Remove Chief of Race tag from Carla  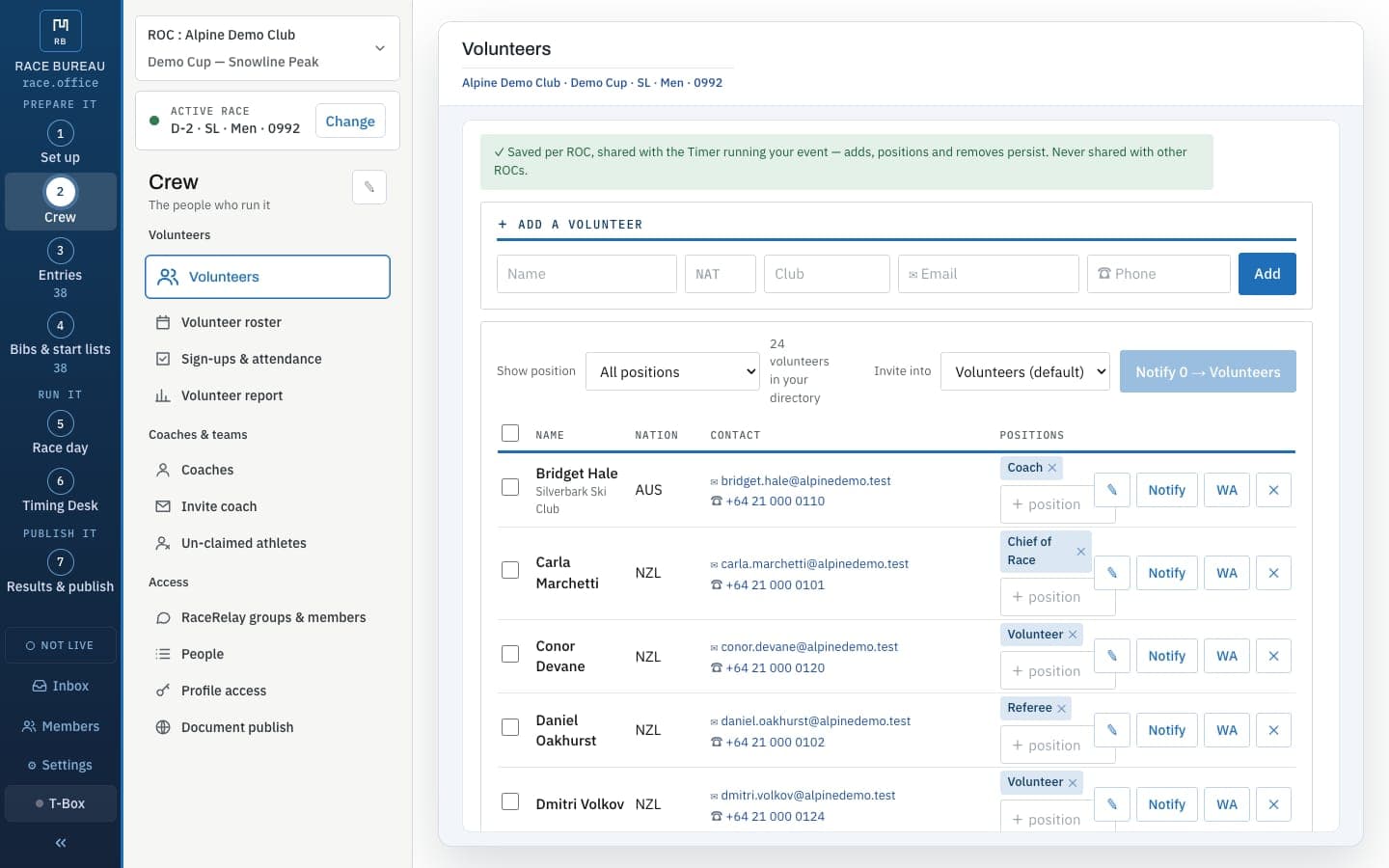pyautogui.click(x=1081, y=552)
